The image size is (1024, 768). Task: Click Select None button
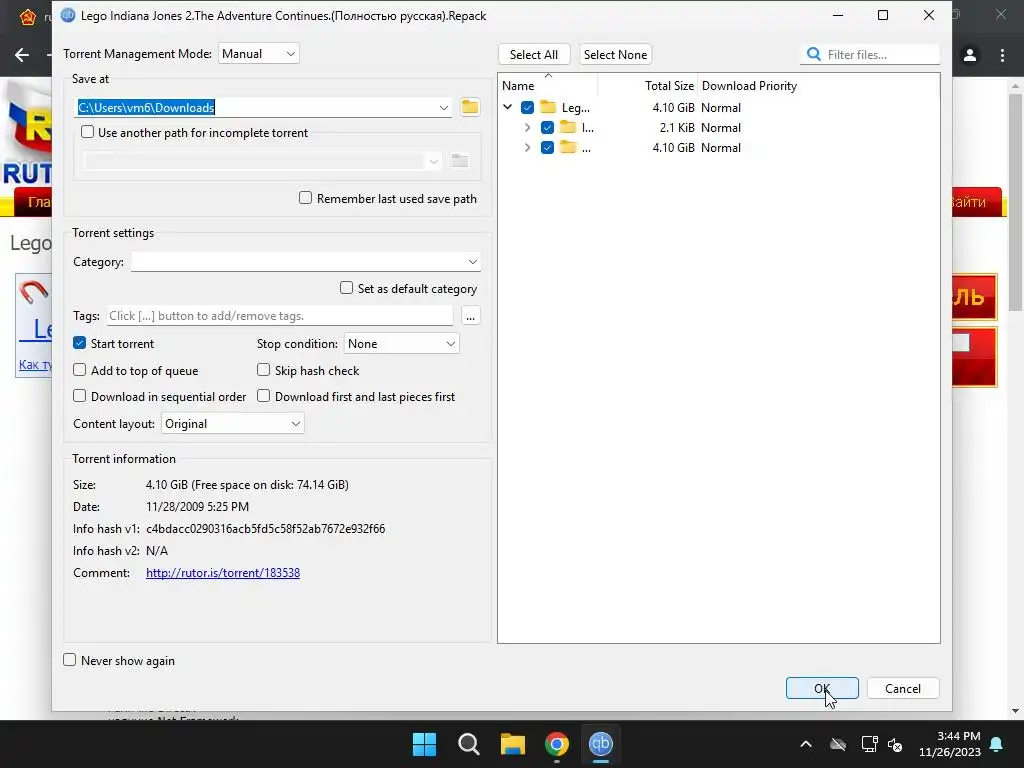pyautogui.click(x=615, y=54)
